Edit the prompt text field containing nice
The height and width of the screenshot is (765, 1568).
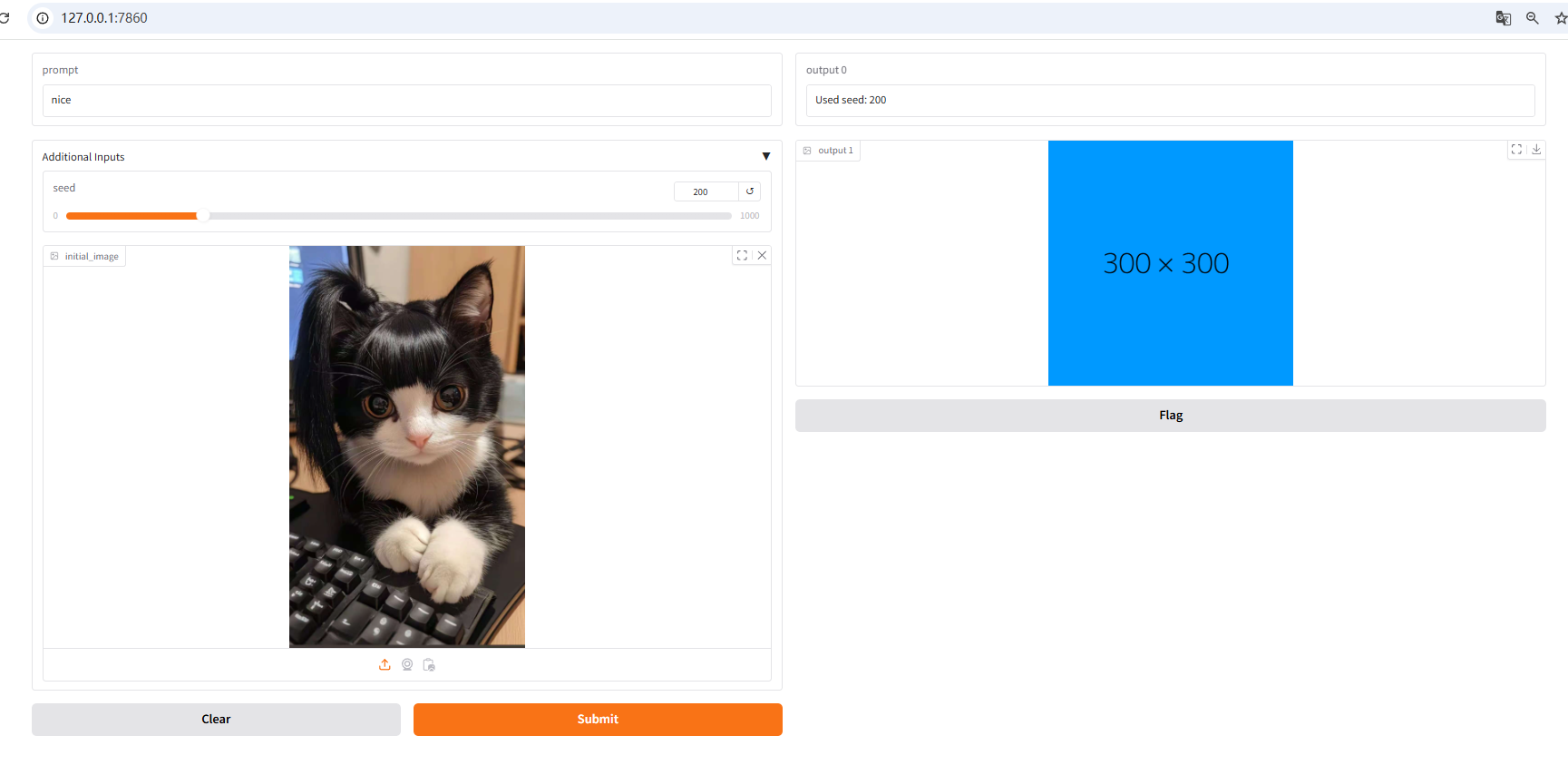tap(406, 101)
